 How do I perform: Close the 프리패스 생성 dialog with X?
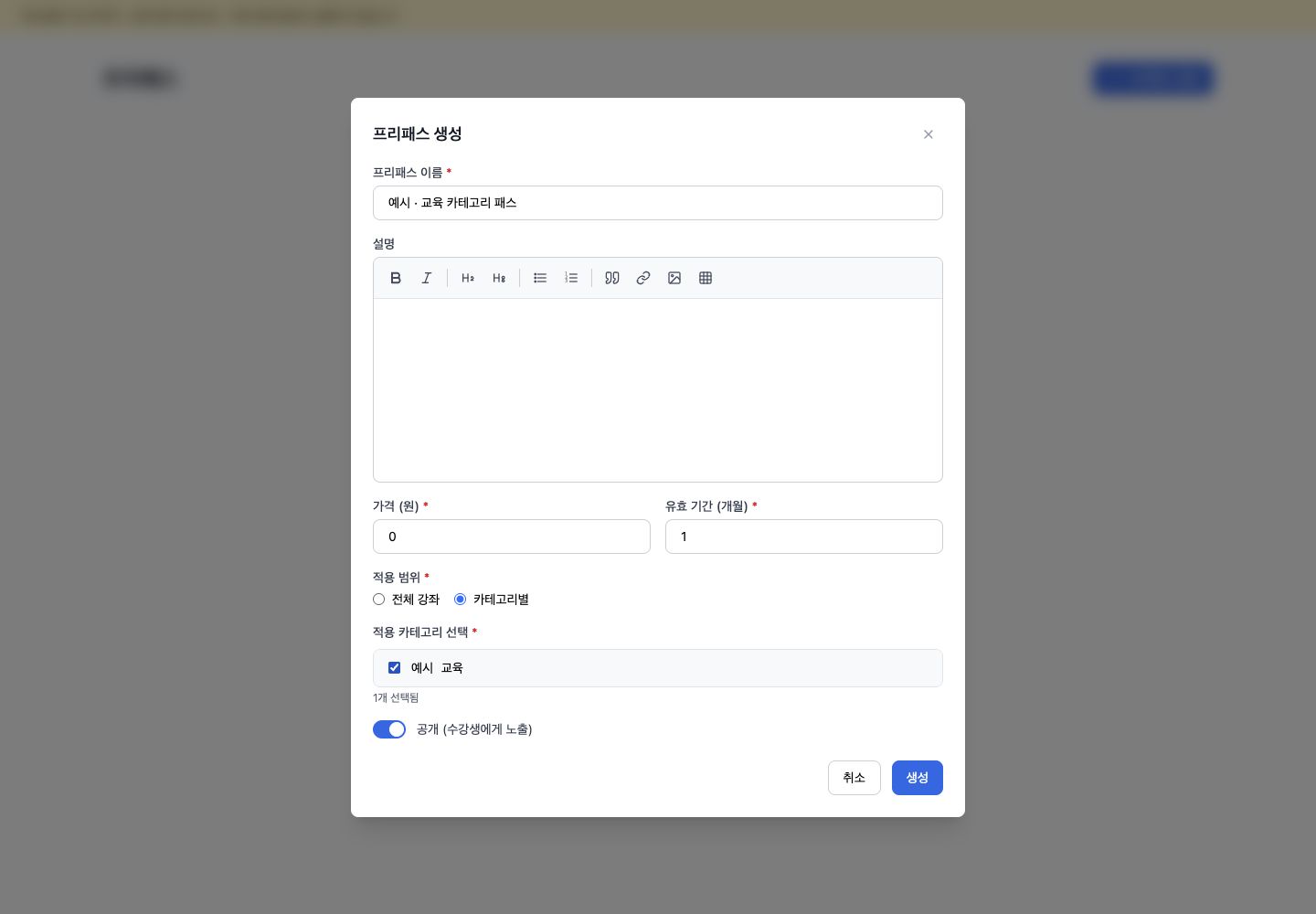coord(929,134)
